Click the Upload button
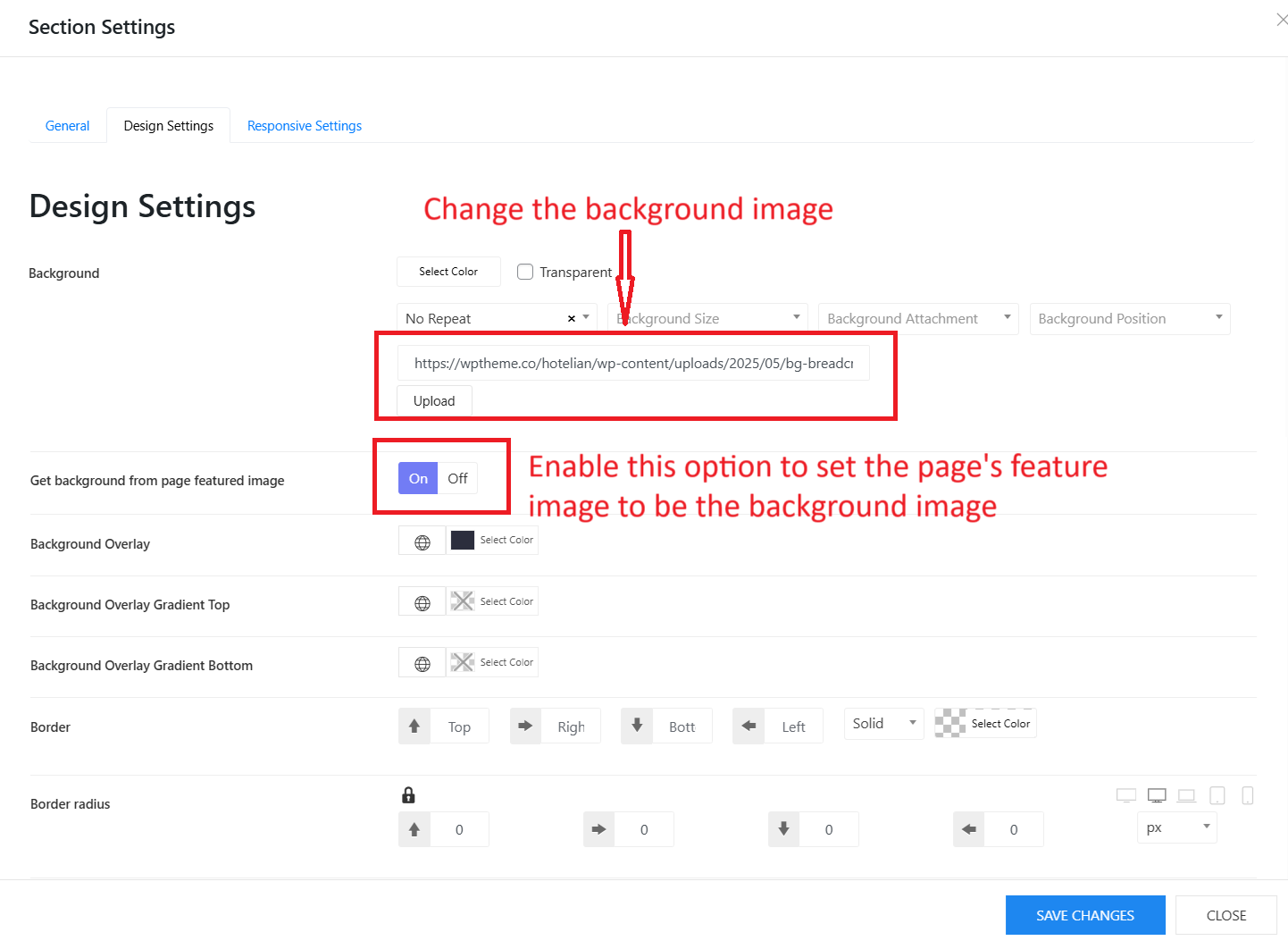The width and height of the screenshot is (1288, 949). pos(434,401)
